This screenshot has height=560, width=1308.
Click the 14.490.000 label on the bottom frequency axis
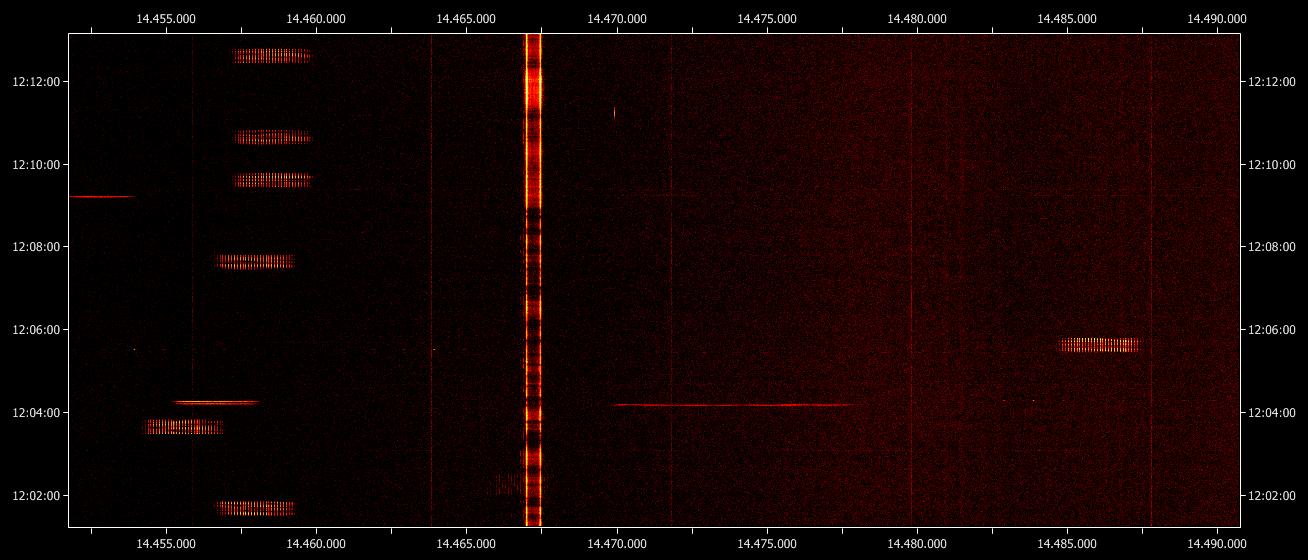point(1216,543)
